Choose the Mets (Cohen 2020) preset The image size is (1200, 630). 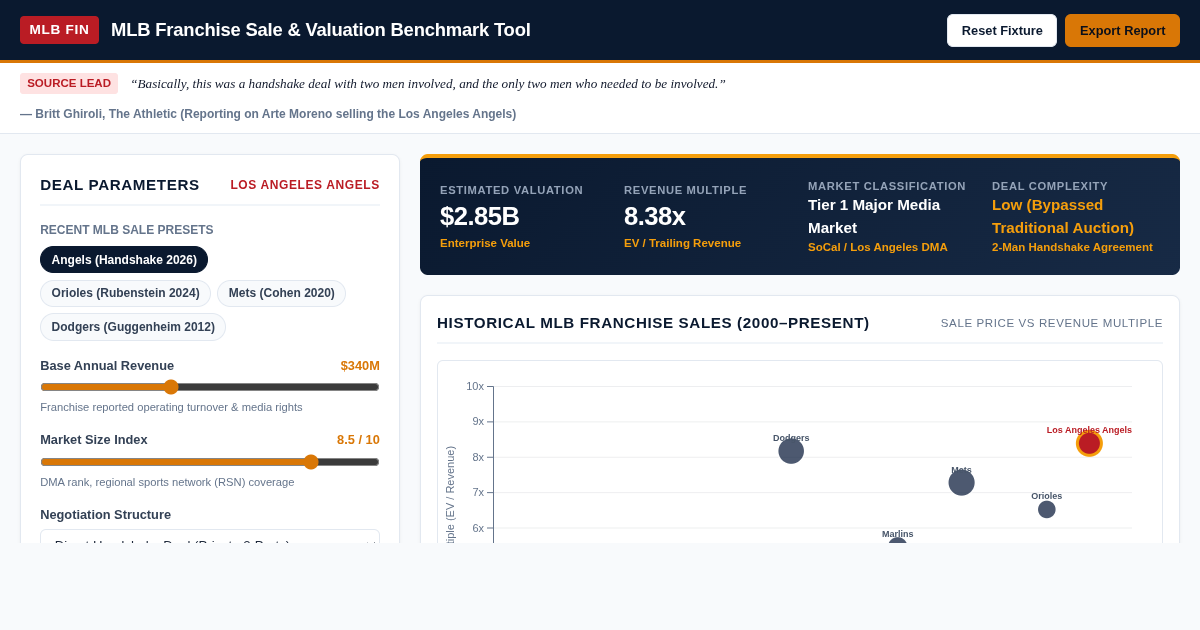(x=281, y=293)
